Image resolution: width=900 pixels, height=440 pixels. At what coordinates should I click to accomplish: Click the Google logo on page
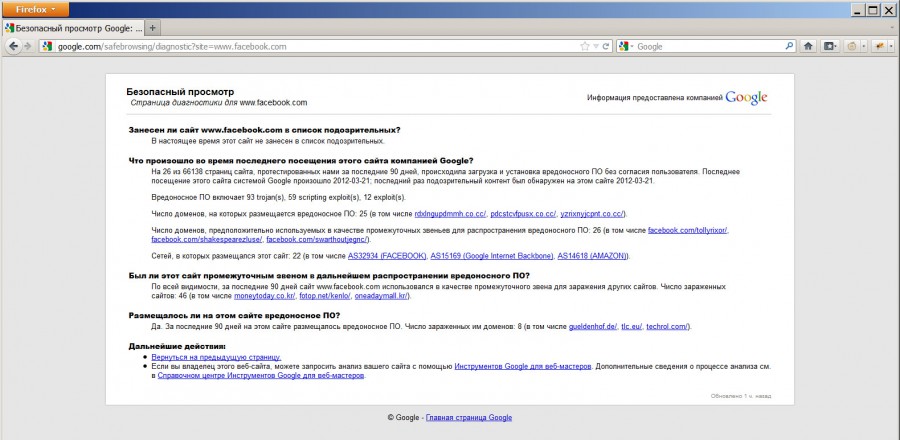click(746, 98)
